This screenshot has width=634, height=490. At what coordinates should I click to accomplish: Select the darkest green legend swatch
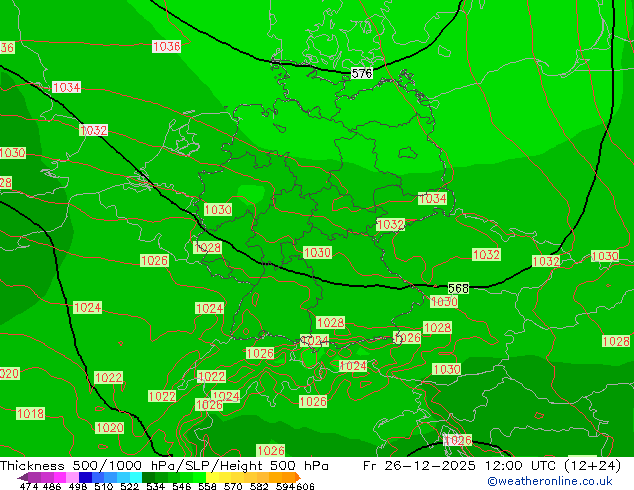(148, 477)
